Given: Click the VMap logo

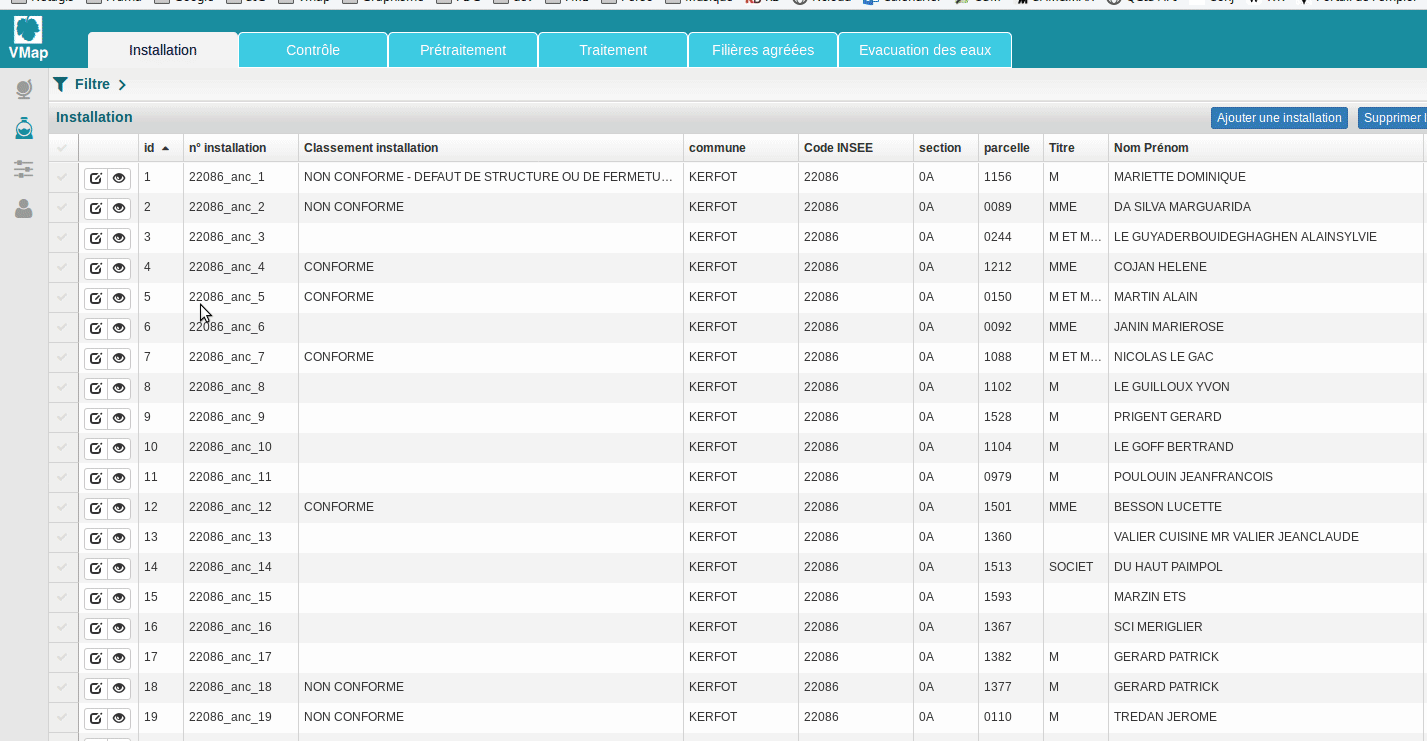Looking at the screenshot, I should tap(28, 37).
